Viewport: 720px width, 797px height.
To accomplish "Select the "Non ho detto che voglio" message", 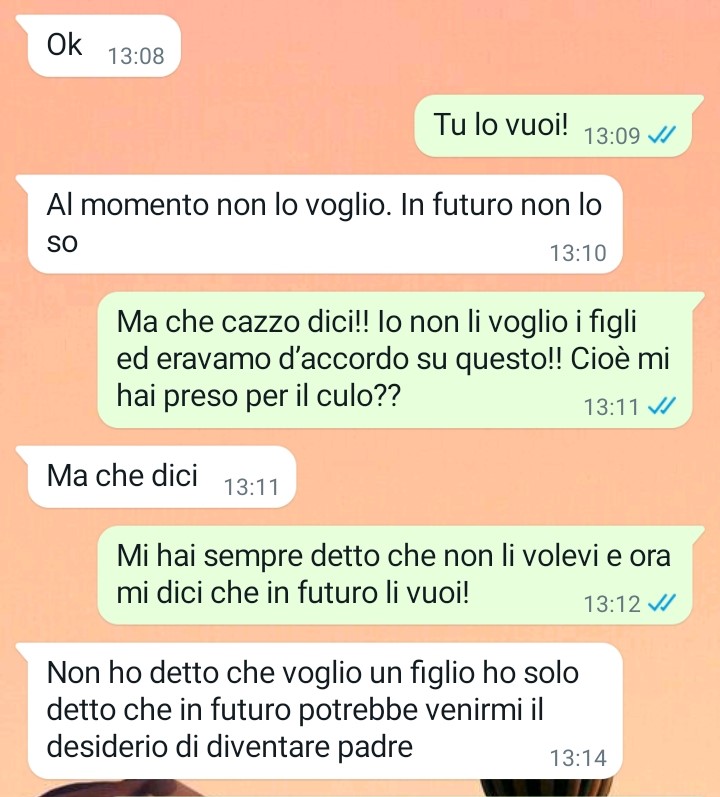I will [x=325, y=711].
